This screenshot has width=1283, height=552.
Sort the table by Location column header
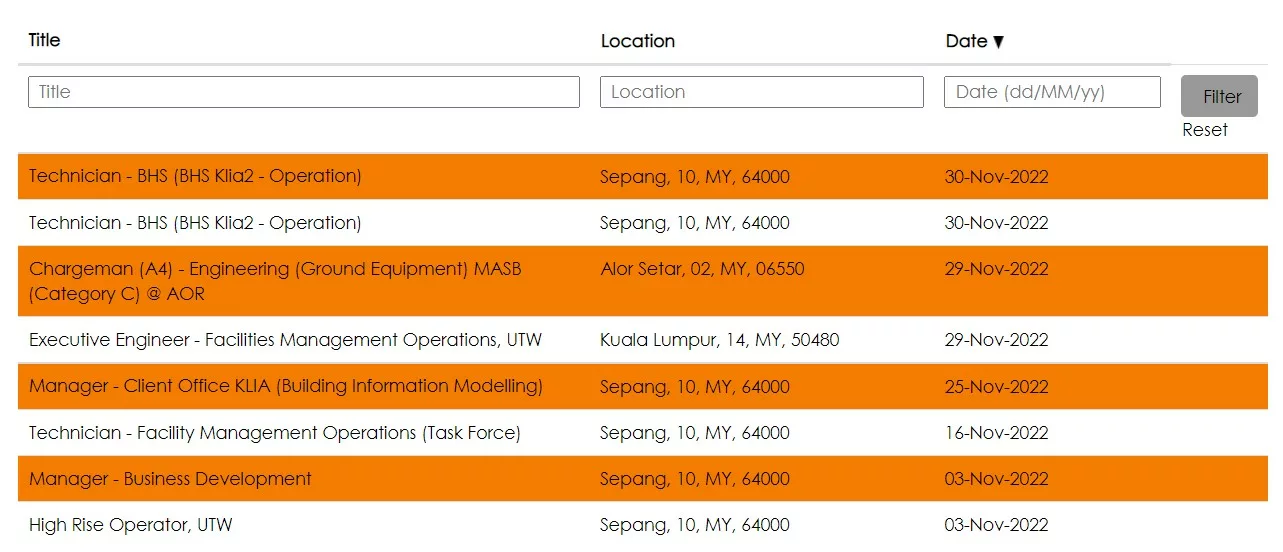pyautogui.click(x=637, y=41)
